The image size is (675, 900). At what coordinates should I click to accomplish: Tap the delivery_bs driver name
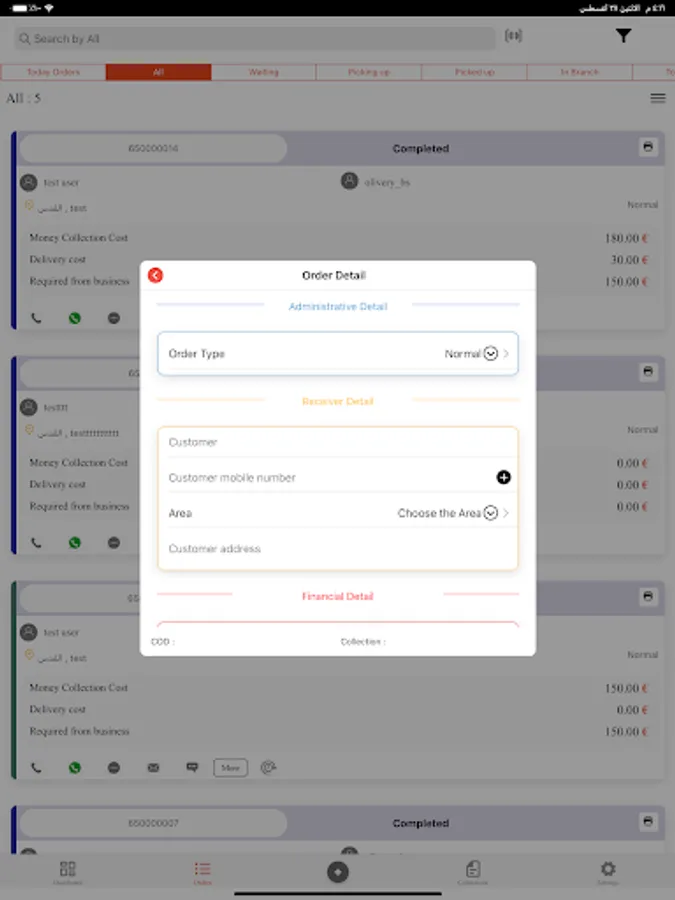387,183
